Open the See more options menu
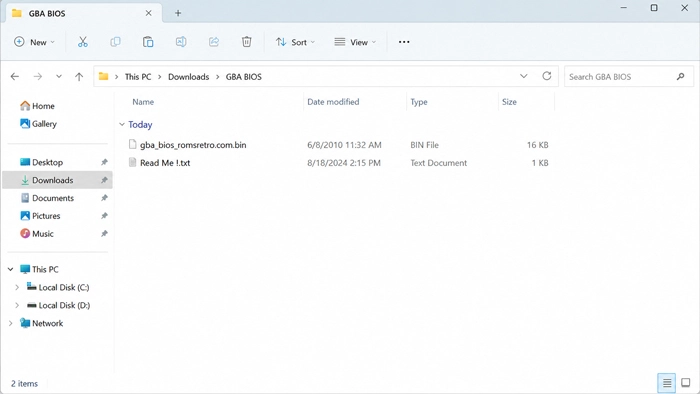Screen dimensions: 700x394 click(404, 42)
